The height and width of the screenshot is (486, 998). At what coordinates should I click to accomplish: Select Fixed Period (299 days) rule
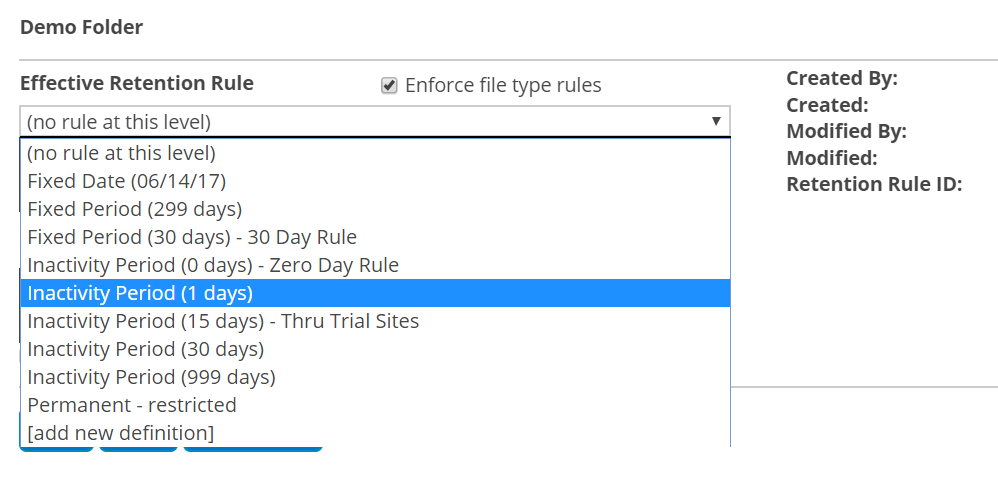coord(135,210)
